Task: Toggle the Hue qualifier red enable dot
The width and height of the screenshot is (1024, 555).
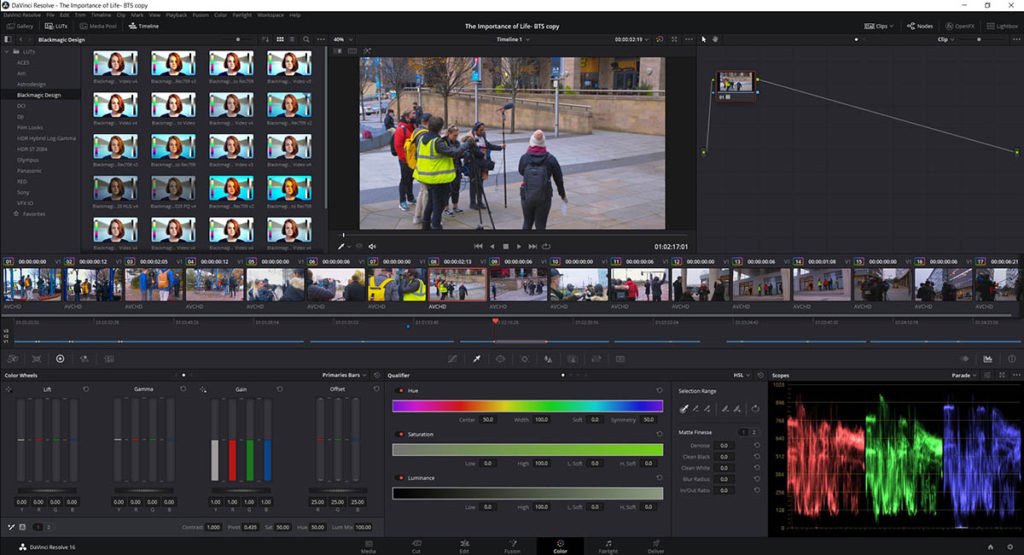Action: coord(401,391)
